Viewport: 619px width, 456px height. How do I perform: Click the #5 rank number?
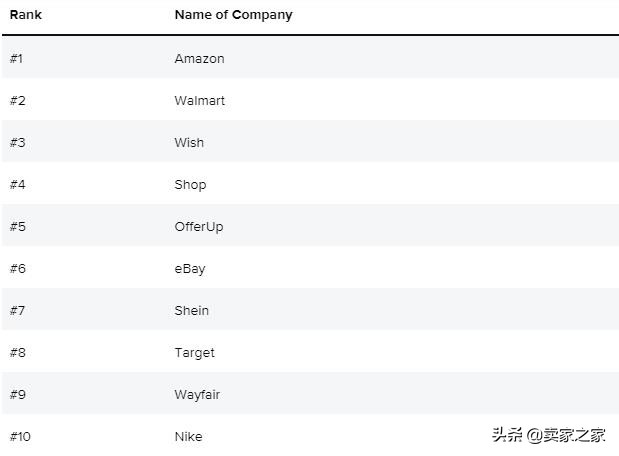coord(17,226)
